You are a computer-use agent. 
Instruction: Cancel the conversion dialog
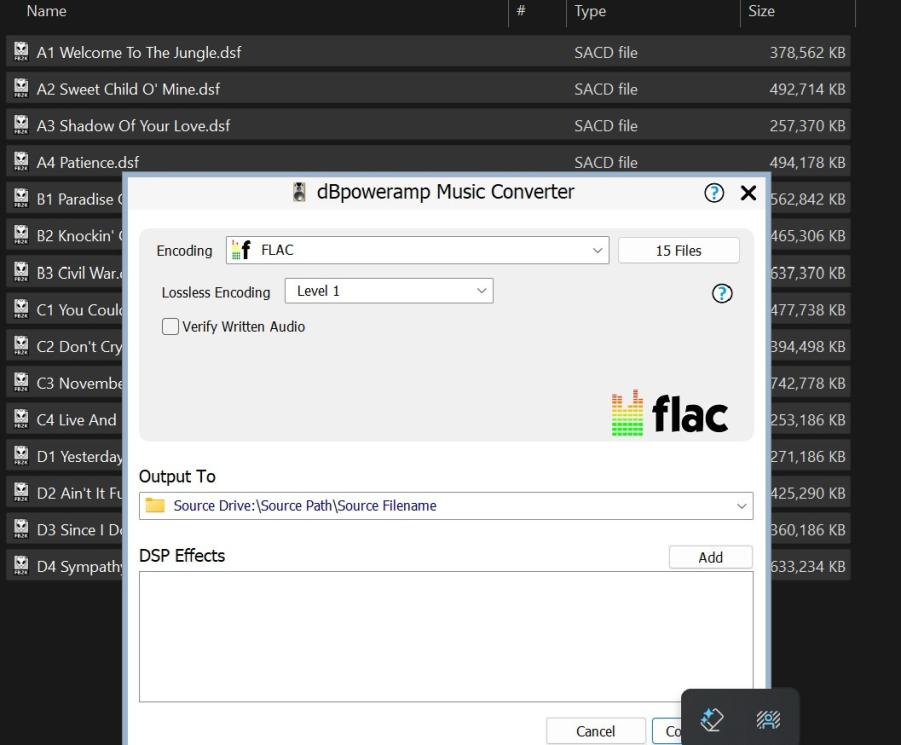click(x=595, y=731)
